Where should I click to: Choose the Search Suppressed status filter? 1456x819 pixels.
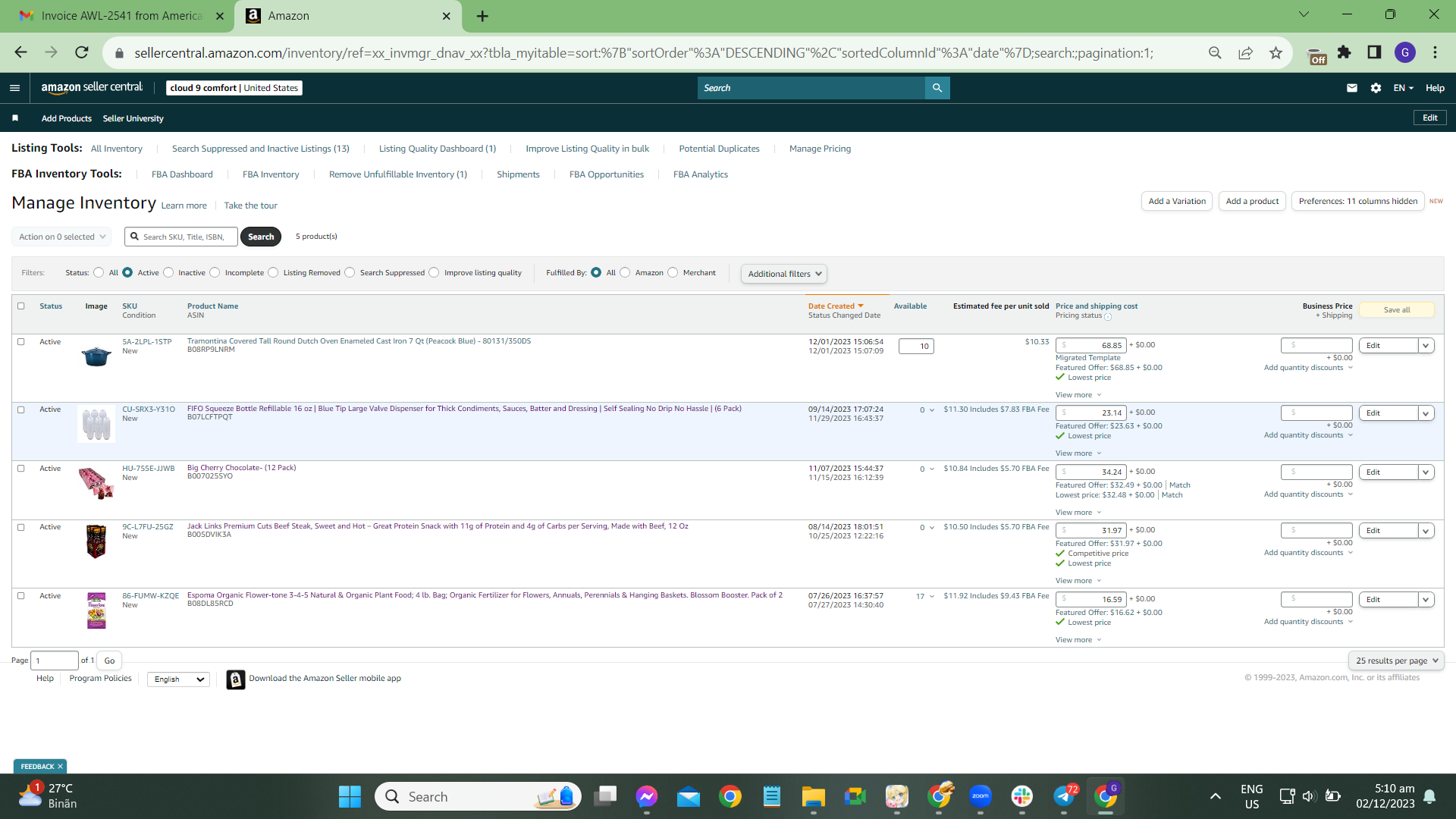(x=350, y=273)
